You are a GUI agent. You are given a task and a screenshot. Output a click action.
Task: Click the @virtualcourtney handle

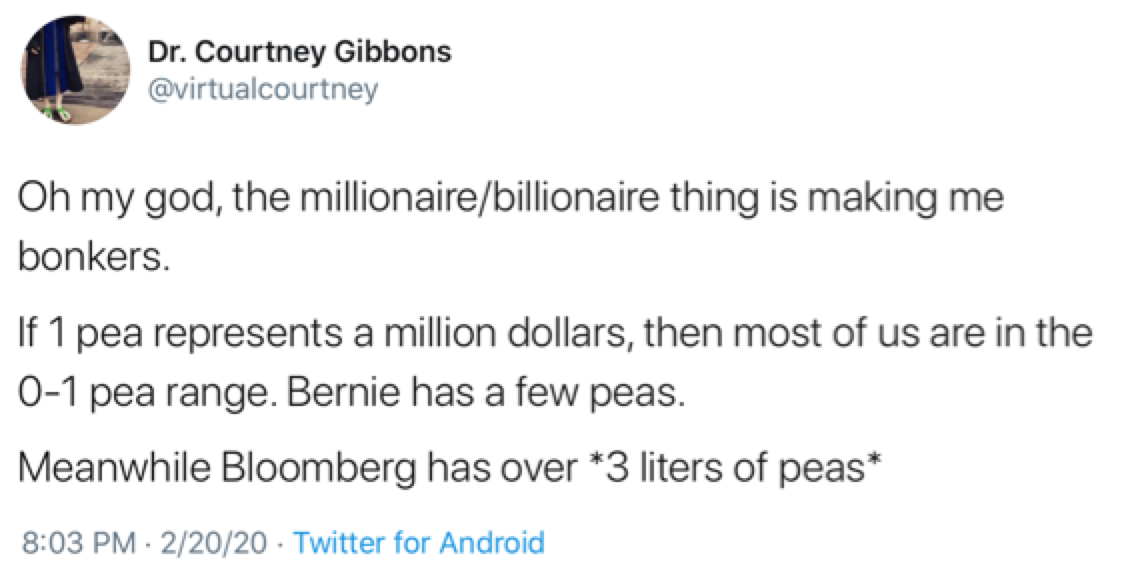(x=263, y=89)
